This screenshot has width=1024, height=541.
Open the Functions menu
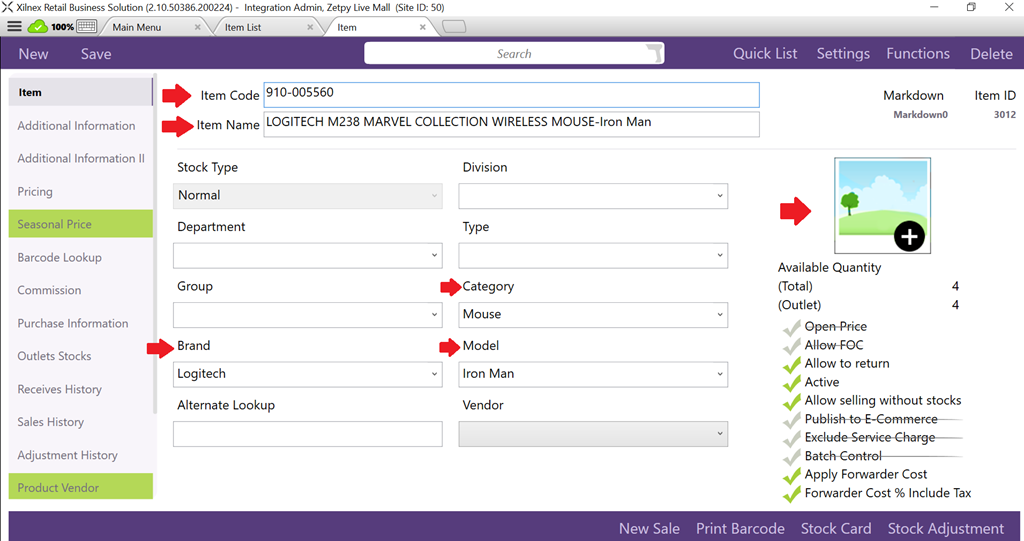[918, 54]
